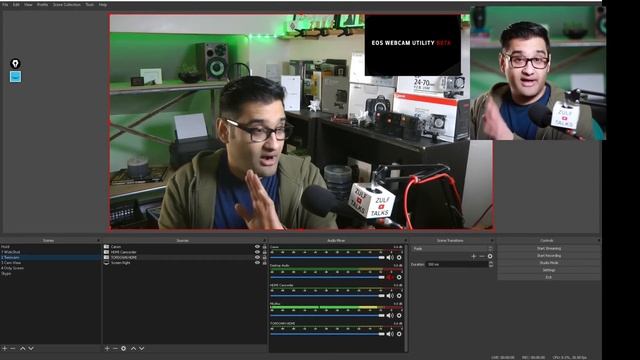This screenshot has width=640, height=360.
Task: Pop out the Scene Transitions dock panel
Action: click(492, 240)
